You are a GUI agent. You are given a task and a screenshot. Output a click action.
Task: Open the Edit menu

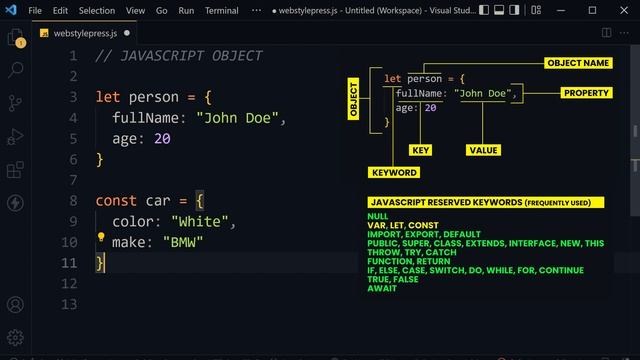click(60, 11)
